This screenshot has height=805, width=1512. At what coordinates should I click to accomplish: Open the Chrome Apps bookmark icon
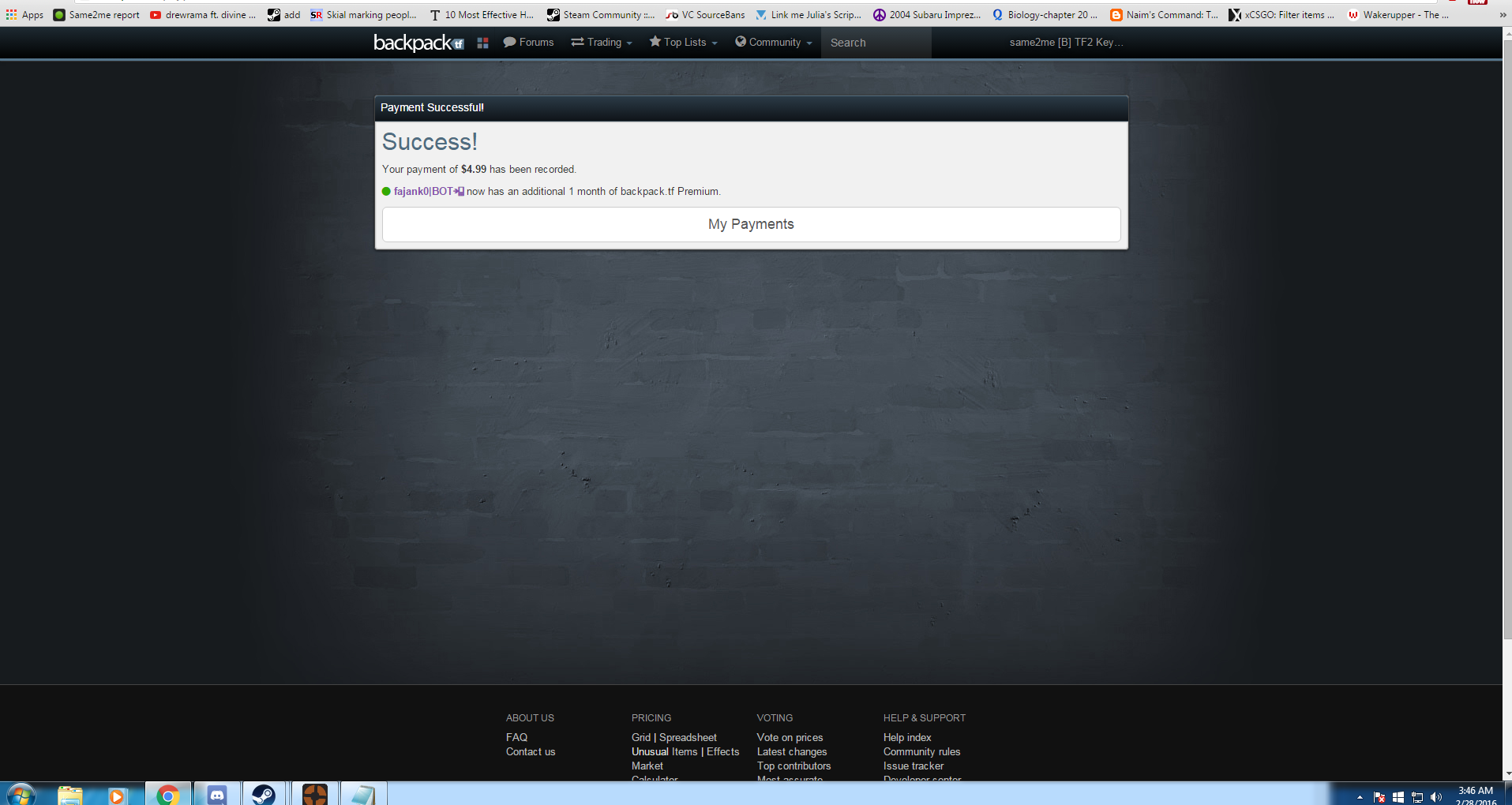[x=11, y=15]
